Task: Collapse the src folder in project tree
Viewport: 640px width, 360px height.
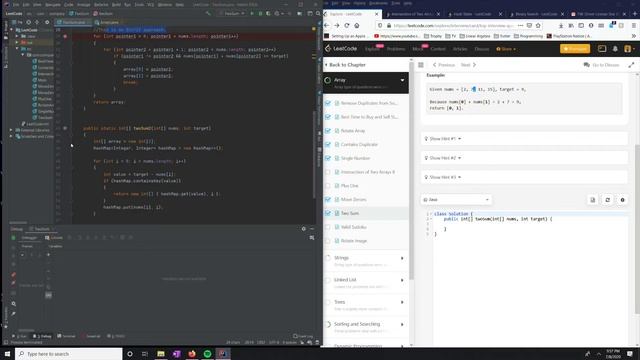Action: pos(17,49)
